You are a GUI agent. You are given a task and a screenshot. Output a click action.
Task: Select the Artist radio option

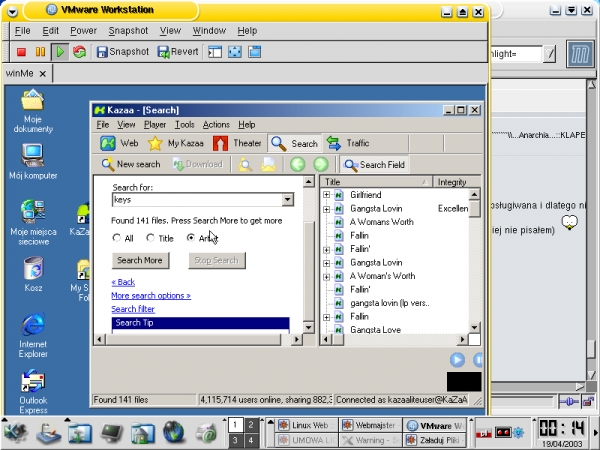pyautogui.click(x=191, y=238)
